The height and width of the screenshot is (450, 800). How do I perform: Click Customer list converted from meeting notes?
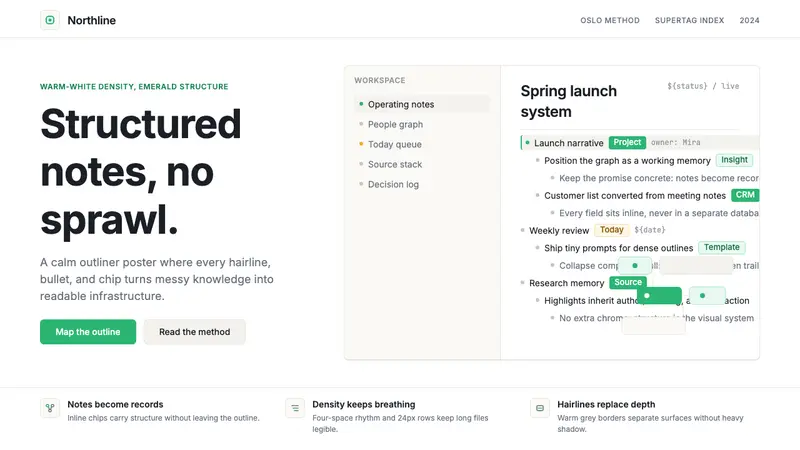point(635,195)
